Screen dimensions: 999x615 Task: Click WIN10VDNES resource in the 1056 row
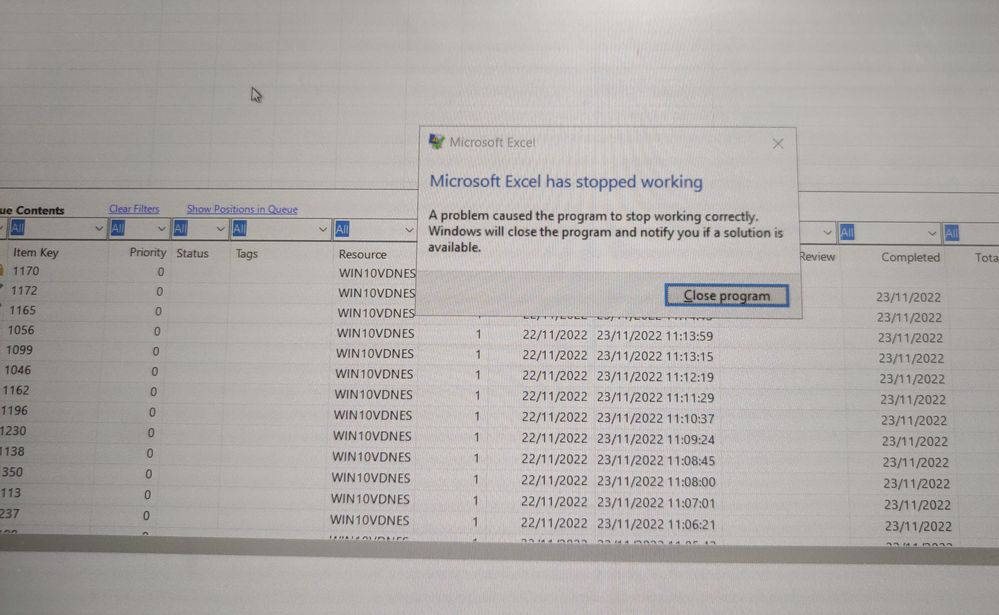point(375,333)
